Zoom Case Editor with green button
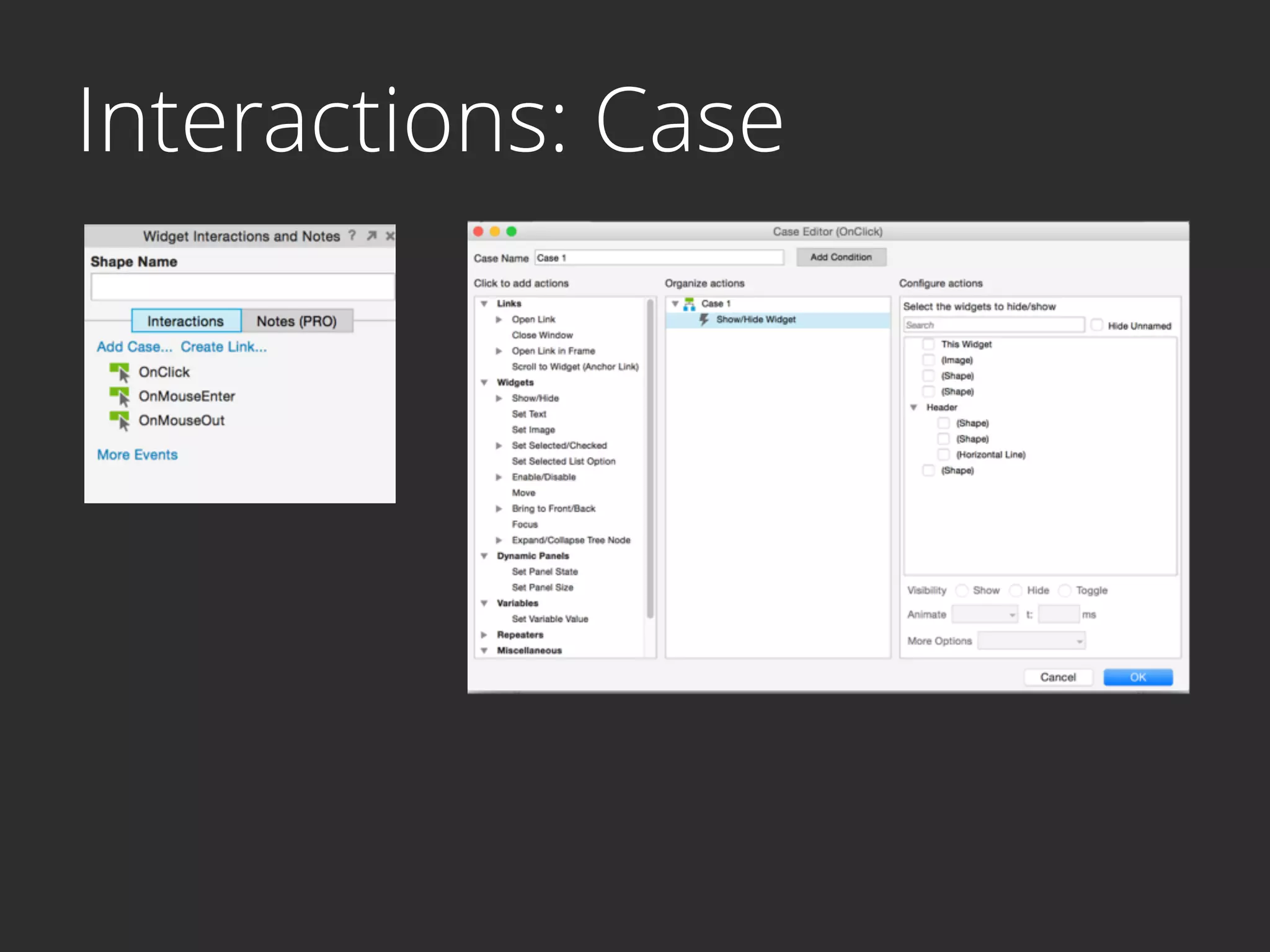This screenshot has width=1270, height=952. pyautogui.click(x=511, y=231)
